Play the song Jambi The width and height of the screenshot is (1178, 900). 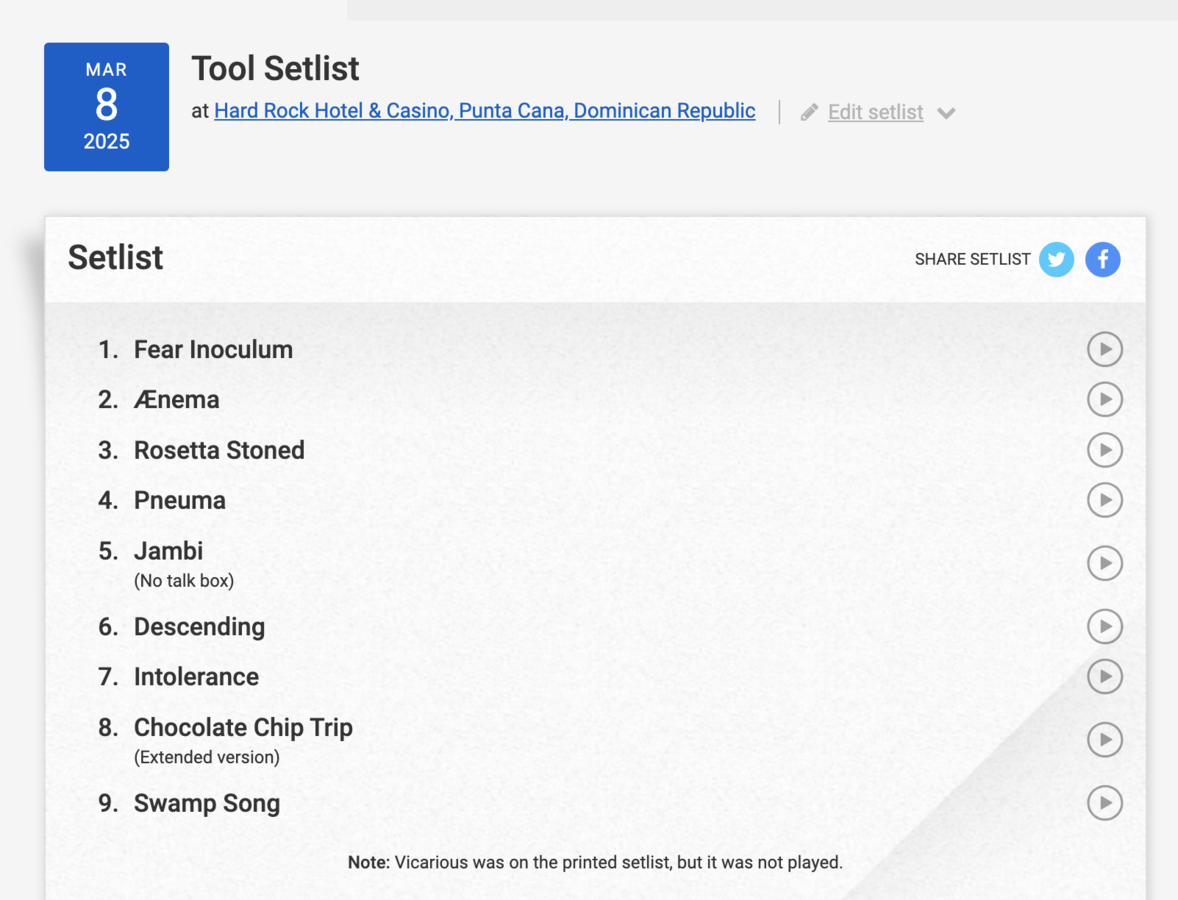1105,563
